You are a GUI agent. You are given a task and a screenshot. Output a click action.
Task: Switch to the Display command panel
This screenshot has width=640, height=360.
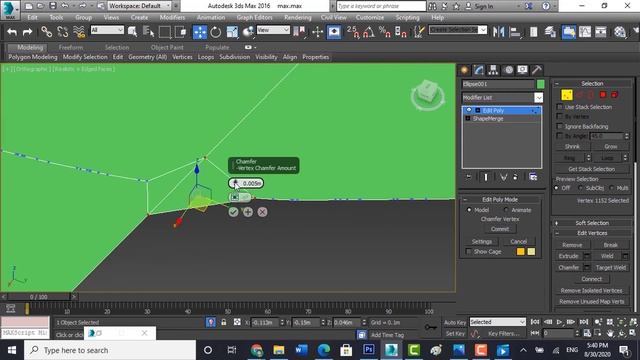click(522, 70)
